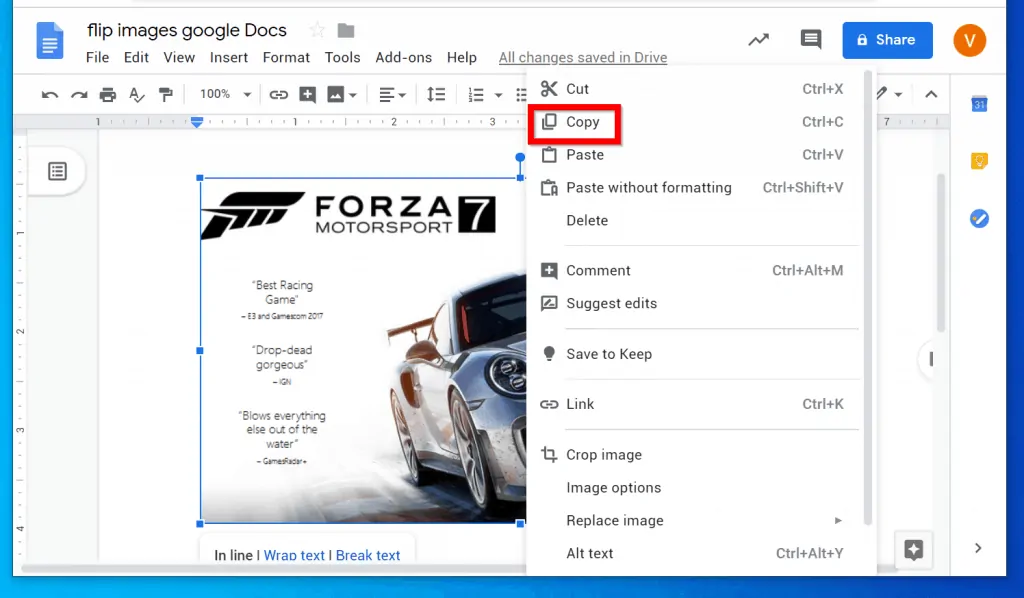Open the numbered list options arrow

pos(498,95)
